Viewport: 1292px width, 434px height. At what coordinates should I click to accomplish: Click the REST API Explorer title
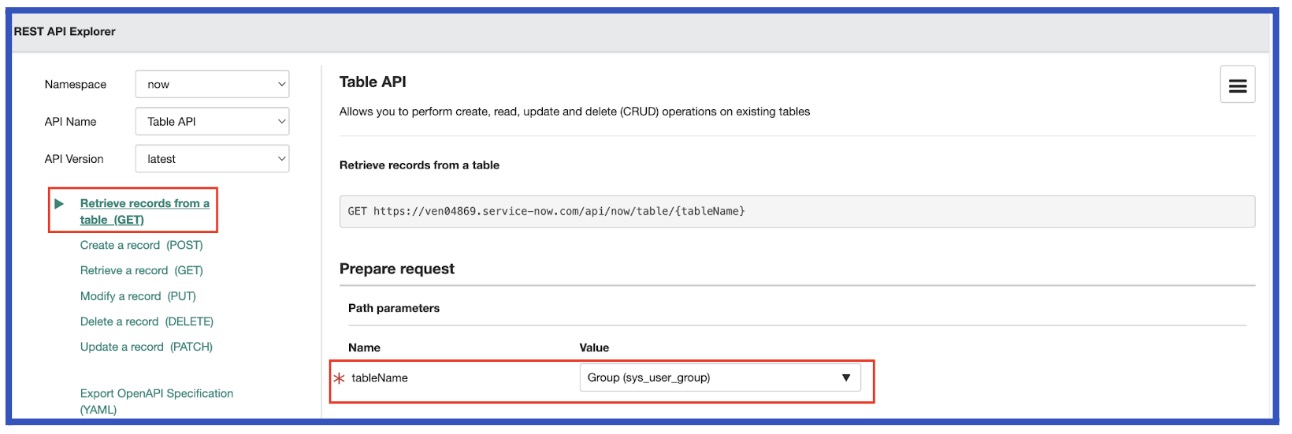click(x=65, y=31)
